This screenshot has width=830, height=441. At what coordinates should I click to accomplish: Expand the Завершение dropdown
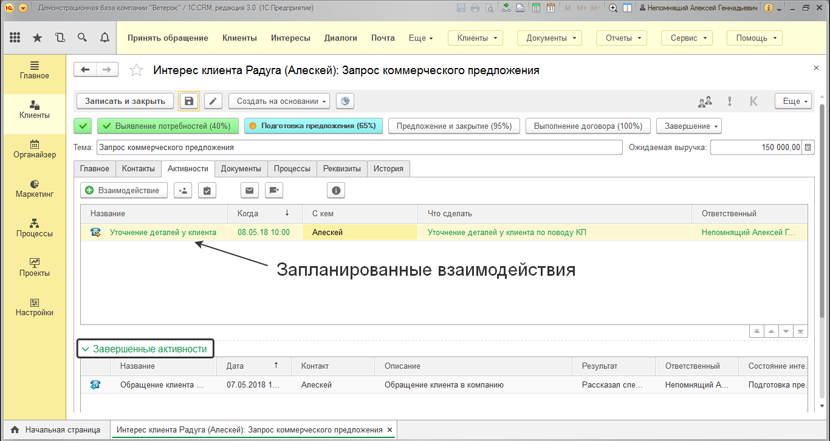(689, 126)
